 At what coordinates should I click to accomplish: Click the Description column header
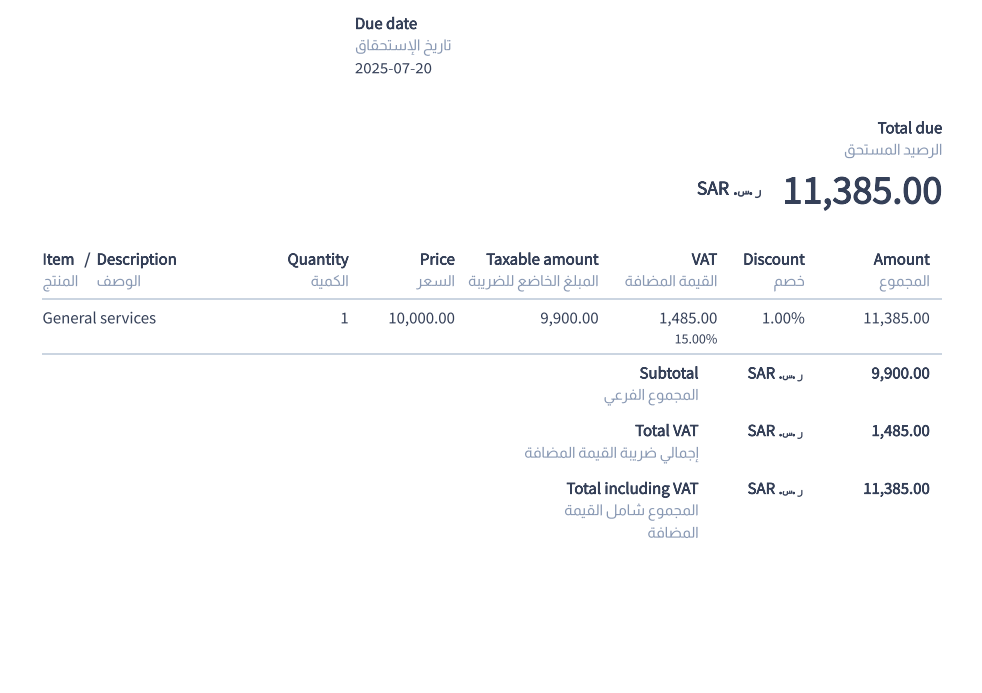[136, 260]
